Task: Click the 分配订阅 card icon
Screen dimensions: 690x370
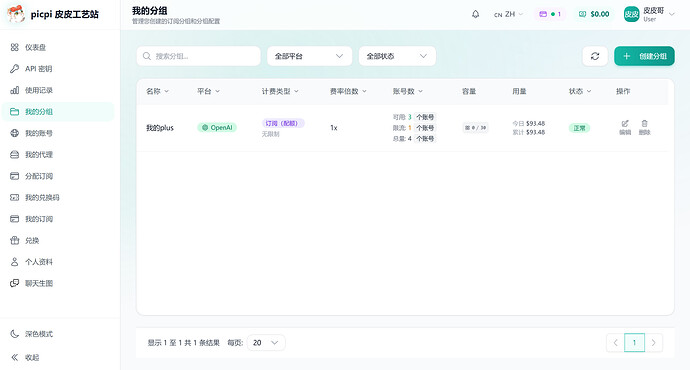Action: click(x=15, y=176)
